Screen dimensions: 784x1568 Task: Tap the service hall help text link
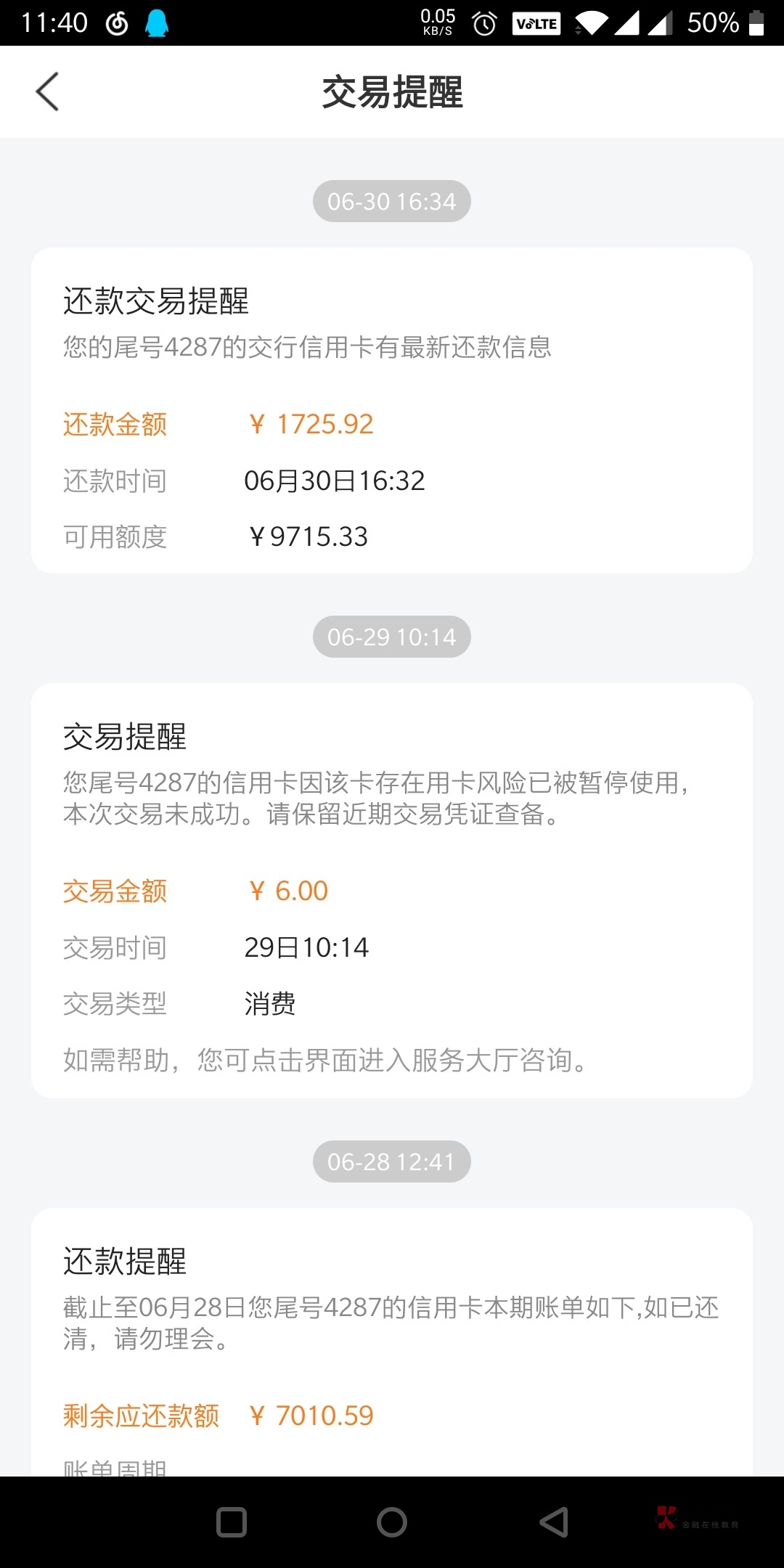pyautogui.click(x=325, y=1061)
